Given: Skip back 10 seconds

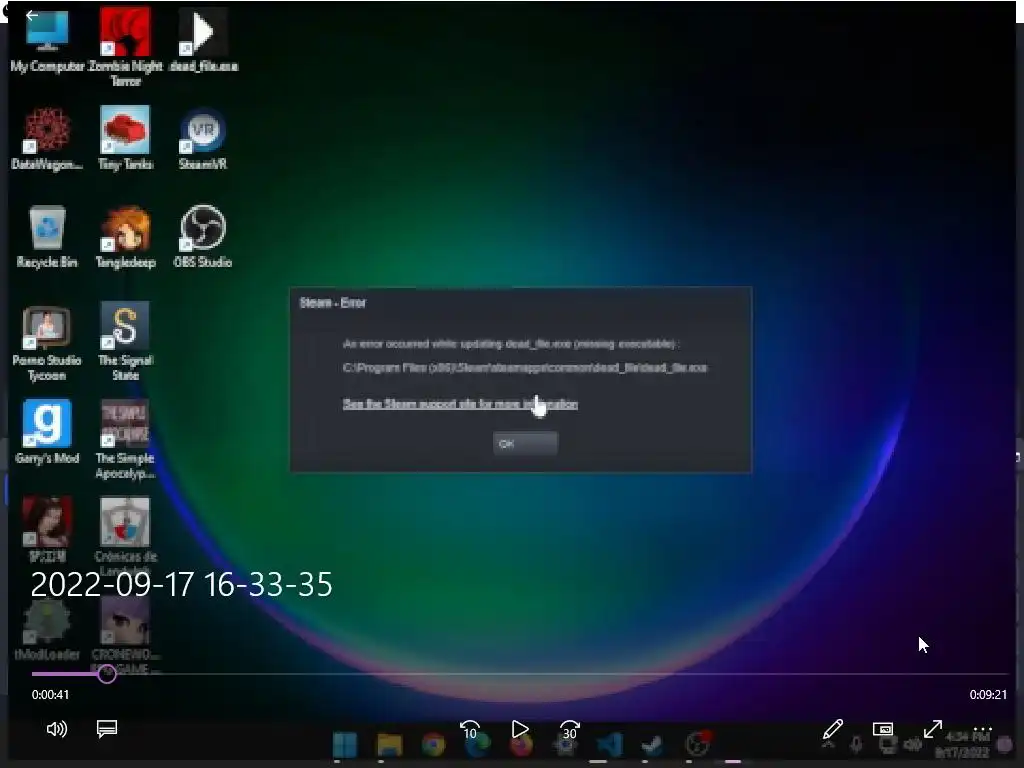Looking at the screenshot, I should 470,729.
